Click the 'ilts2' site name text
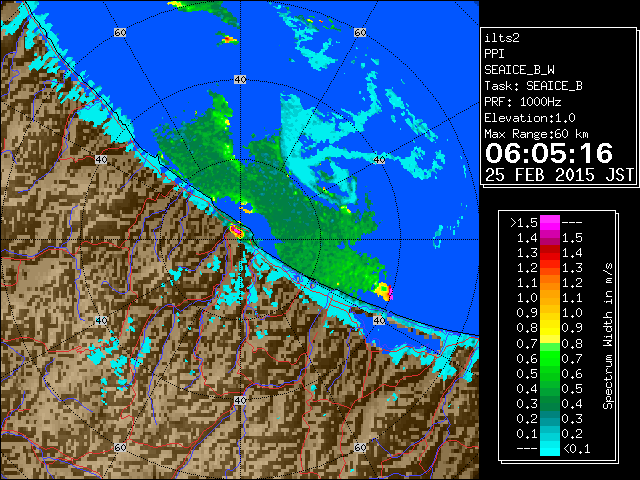 pos(502,38)
